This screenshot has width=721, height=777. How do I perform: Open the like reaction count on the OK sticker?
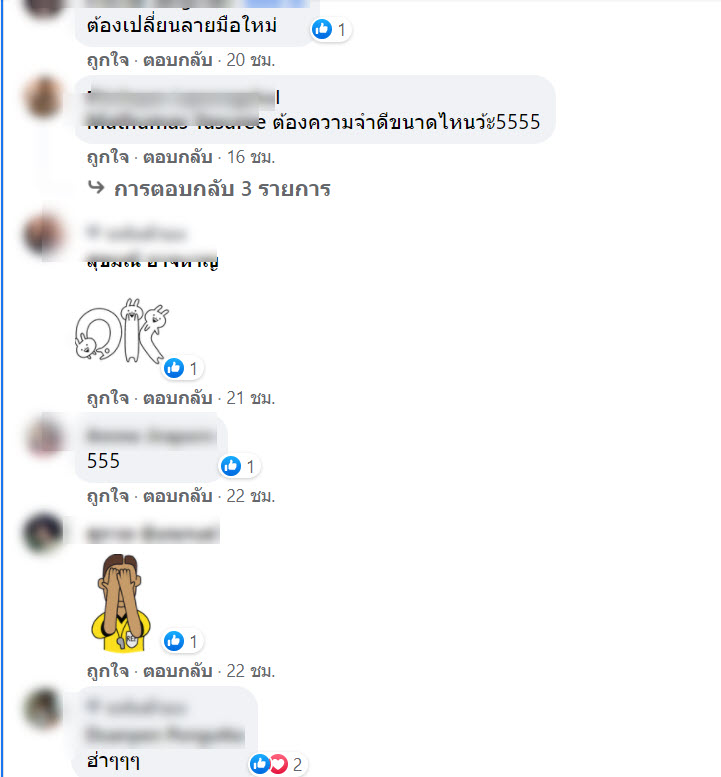[182, 368]
